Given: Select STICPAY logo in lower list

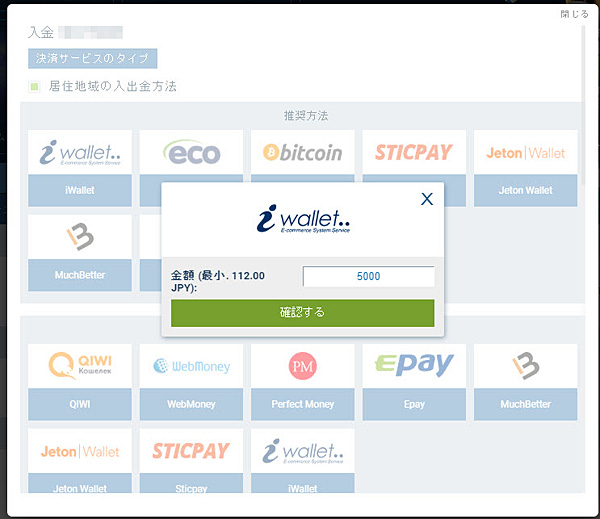Looking at the screenshot, I should [x=191, y=451].
